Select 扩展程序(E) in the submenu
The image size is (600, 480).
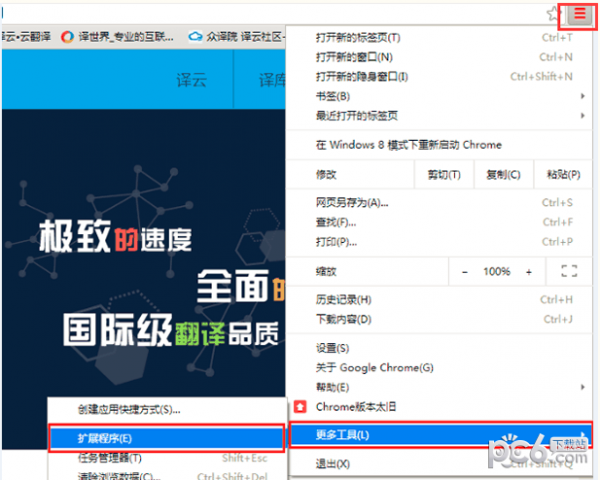166,438
